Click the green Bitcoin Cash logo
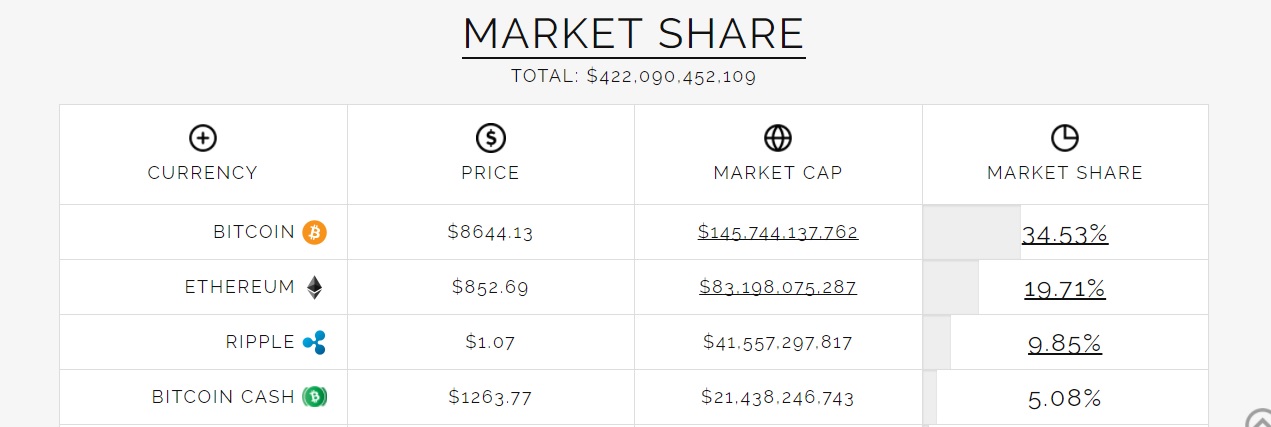 [x=315, y=397]
